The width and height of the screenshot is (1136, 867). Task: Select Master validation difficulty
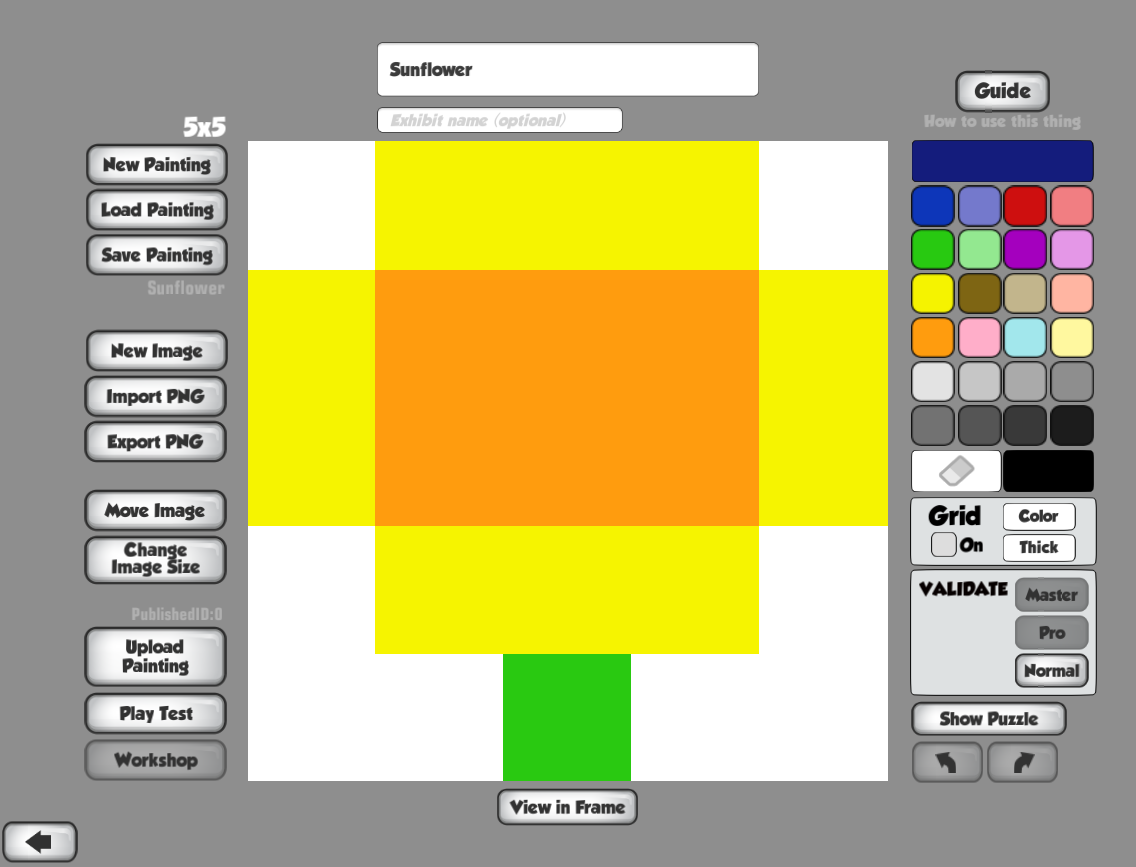[1051, 595]
